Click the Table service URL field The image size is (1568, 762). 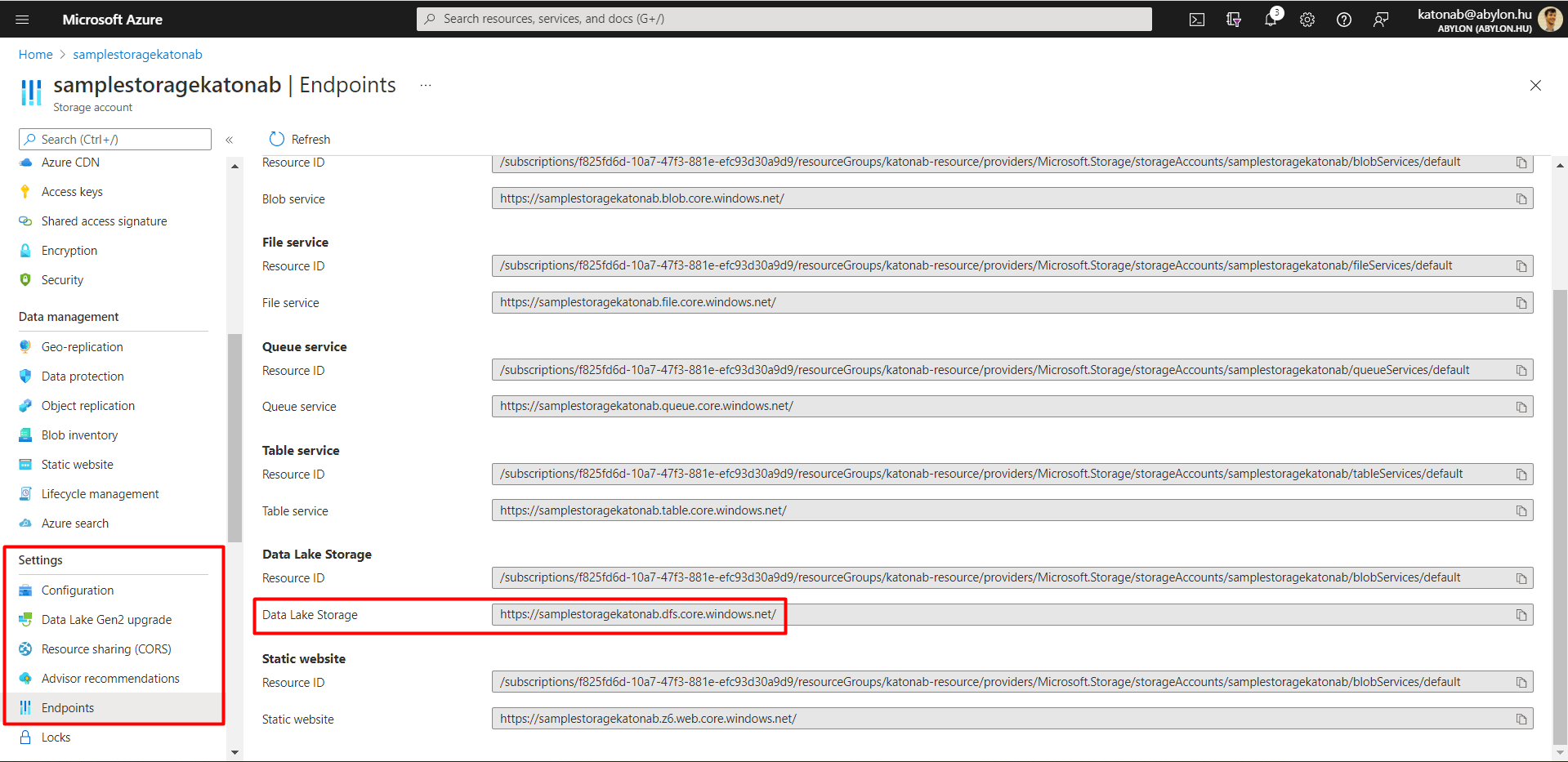[x=1012, y=511]
